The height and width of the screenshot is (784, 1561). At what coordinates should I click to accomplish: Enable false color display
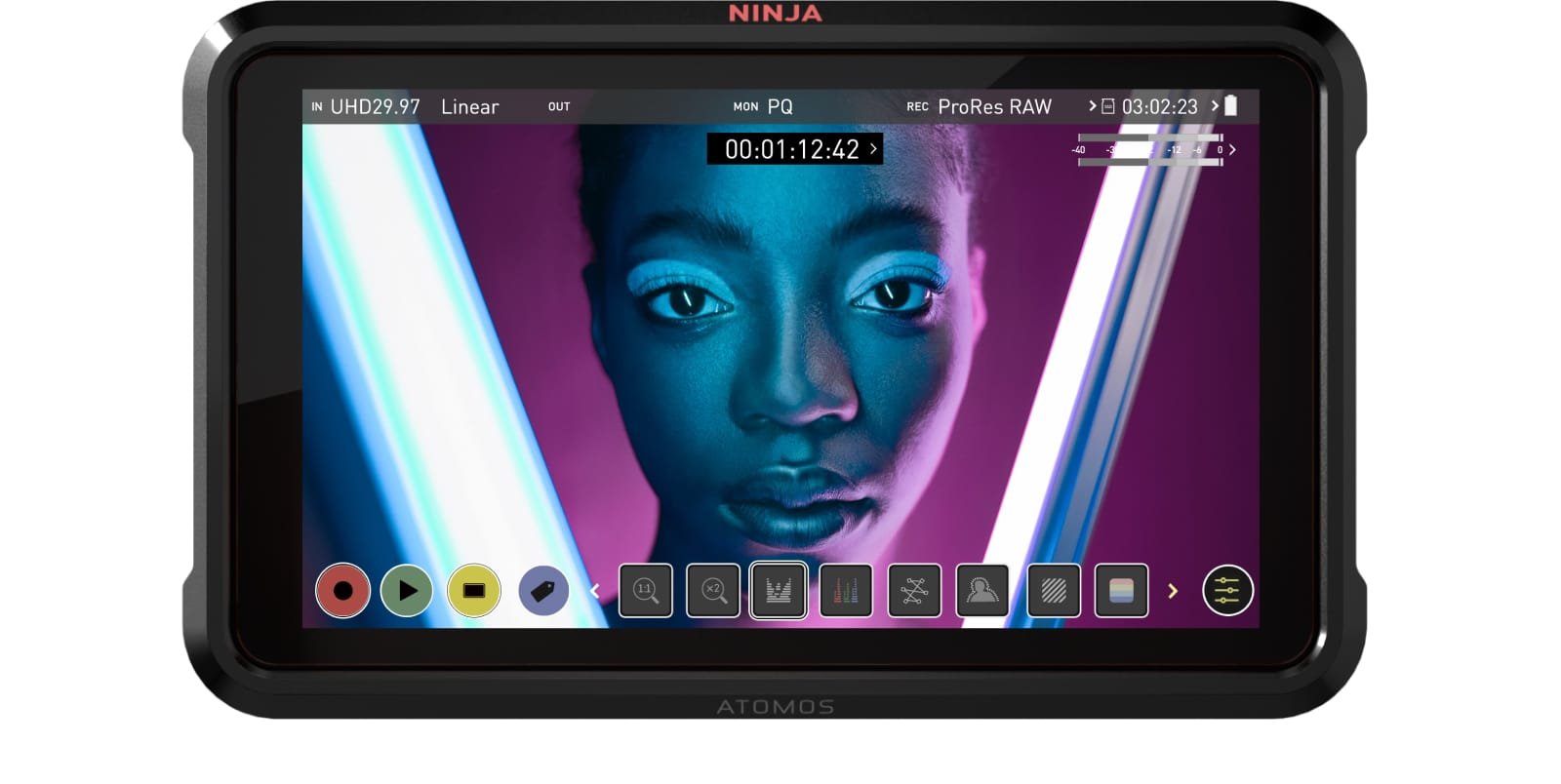pyautogui.click(x=1121, y=591)
